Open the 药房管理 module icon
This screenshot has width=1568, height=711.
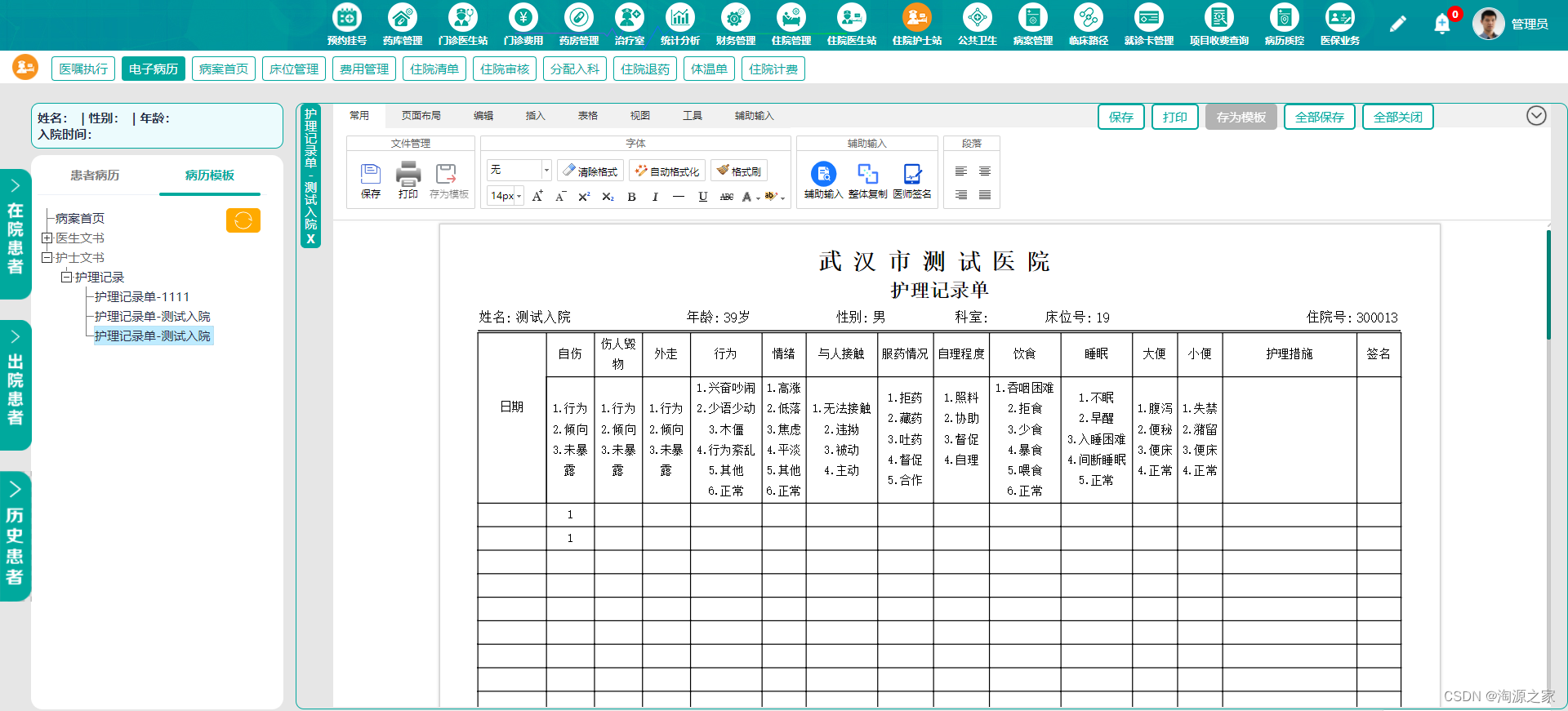(x=578, y=17)
